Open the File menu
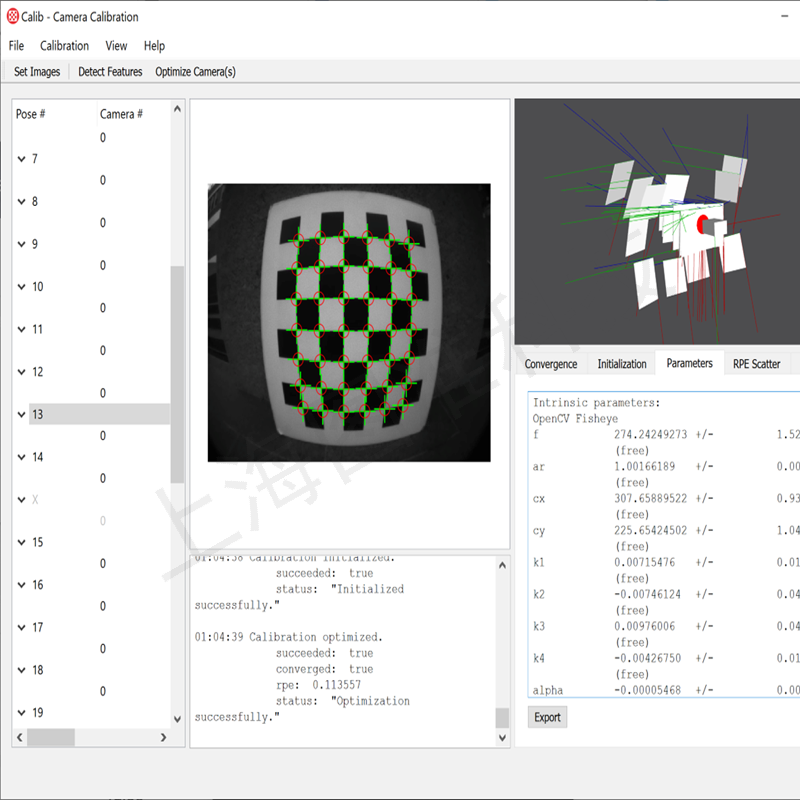This screenshot has height=800, width=800. (x=16, y=46)
